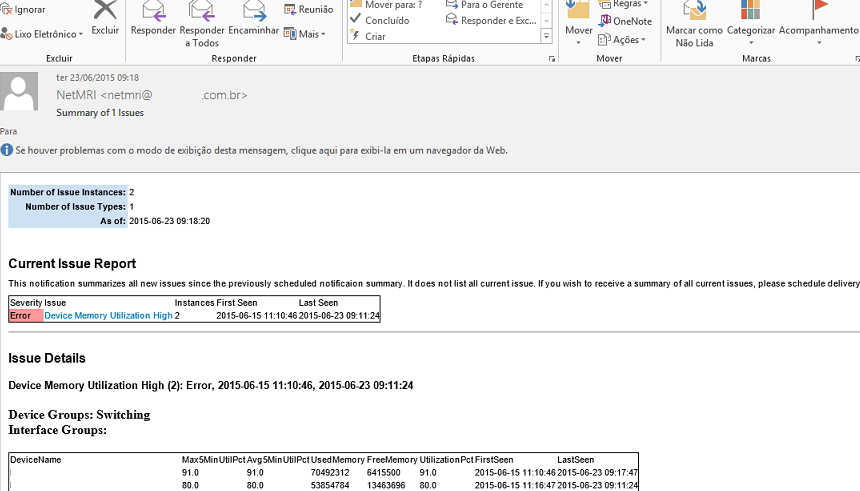Open the Lixo Eletrônico dropdown
Image resolution: width=860 pixels, height=491 pixels.
pyautogui.click(x=43, y=35)
